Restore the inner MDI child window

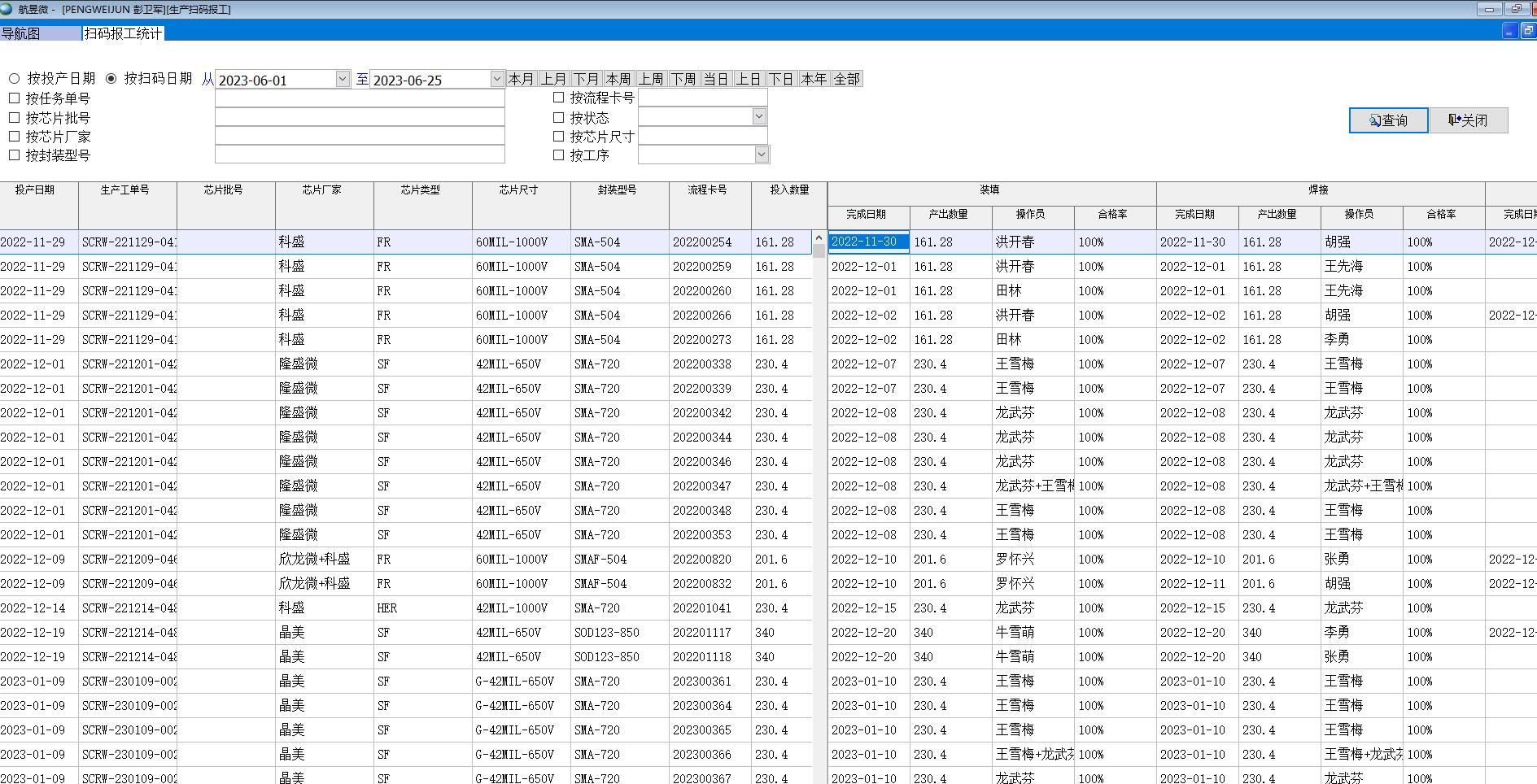click(1528, 31)
